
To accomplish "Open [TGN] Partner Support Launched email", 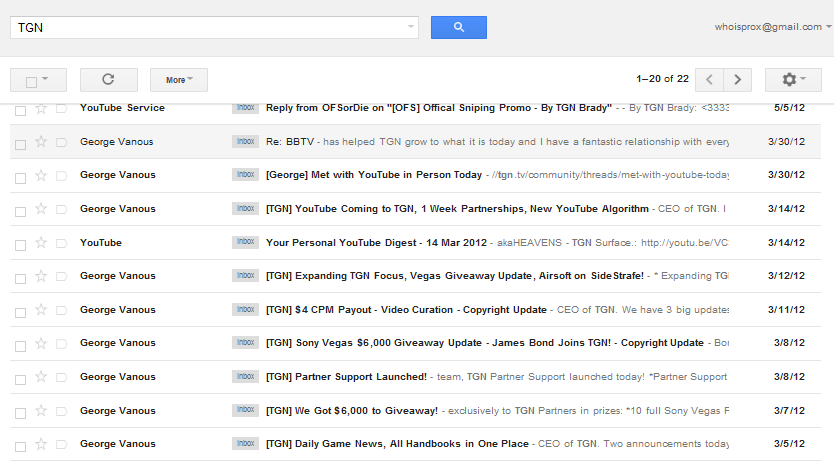I will tap(346, 376).
